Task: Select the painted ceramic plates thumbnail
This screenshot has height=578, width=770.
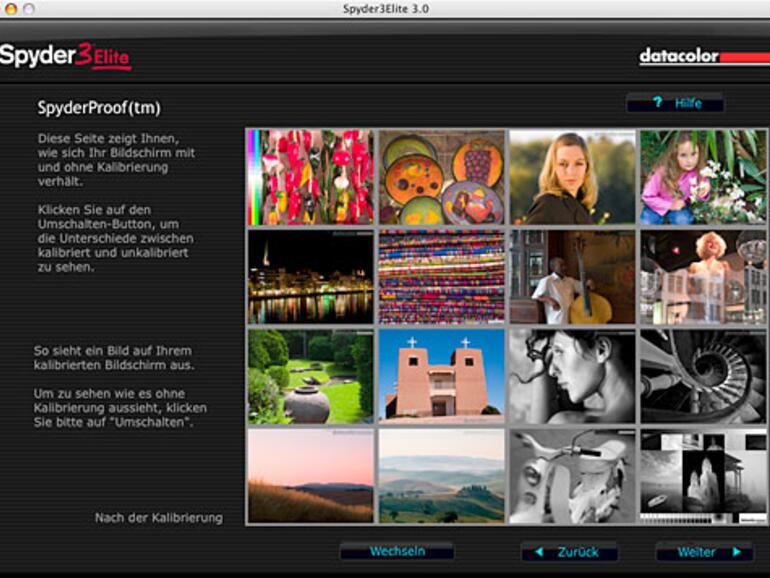Action: [441, 177]
